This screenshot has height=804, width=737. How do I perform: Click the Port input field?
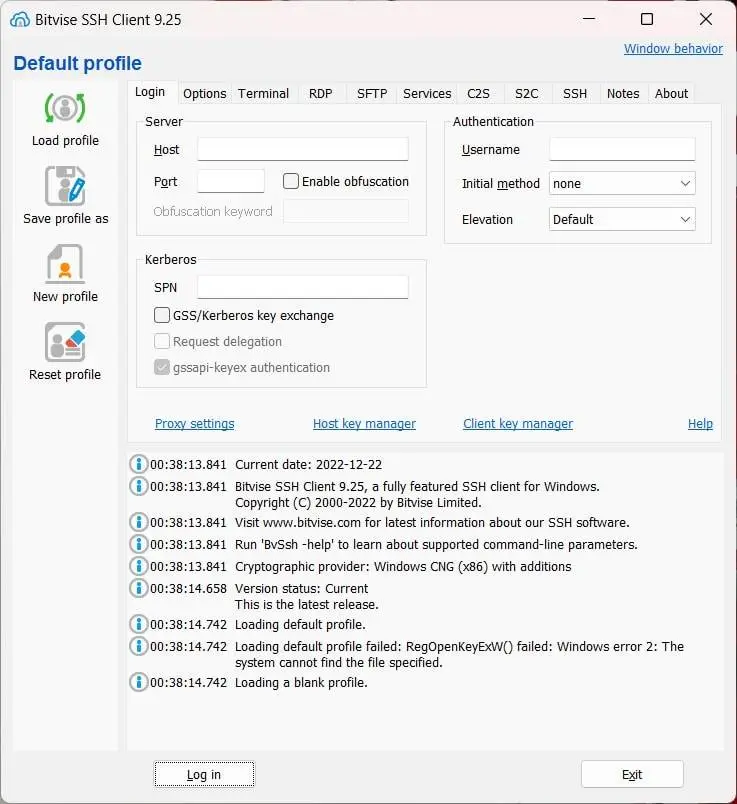(231, 181)
